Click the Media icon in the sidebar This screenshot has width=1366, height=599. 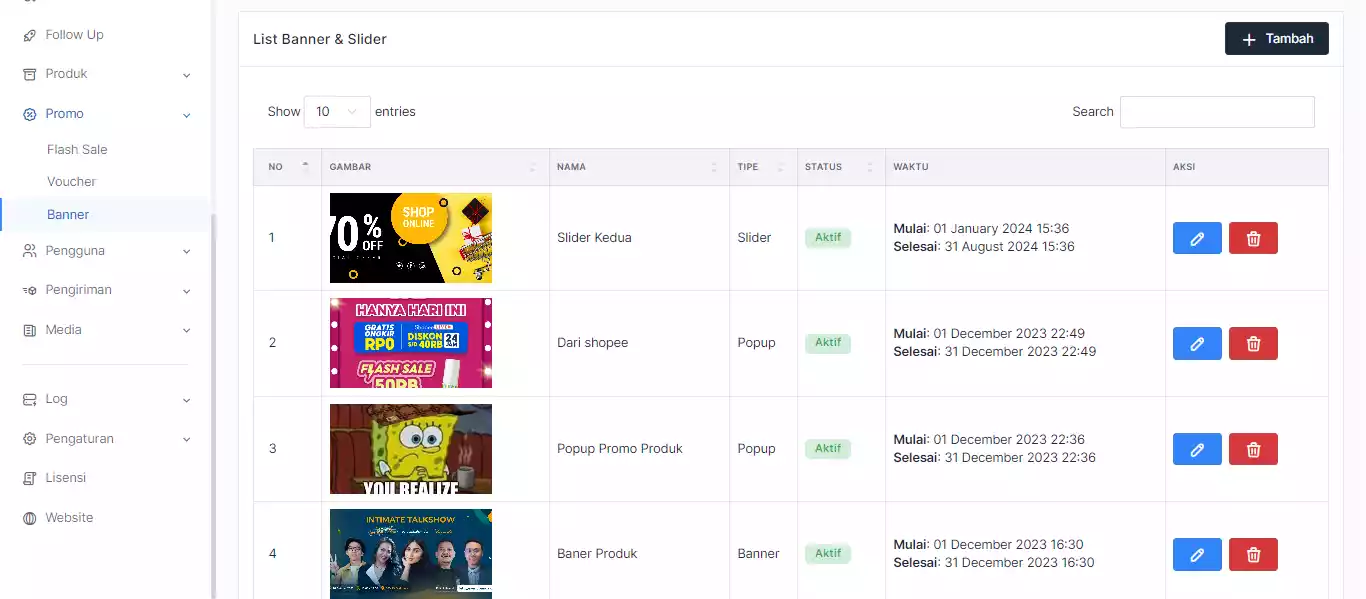(29, 330)
